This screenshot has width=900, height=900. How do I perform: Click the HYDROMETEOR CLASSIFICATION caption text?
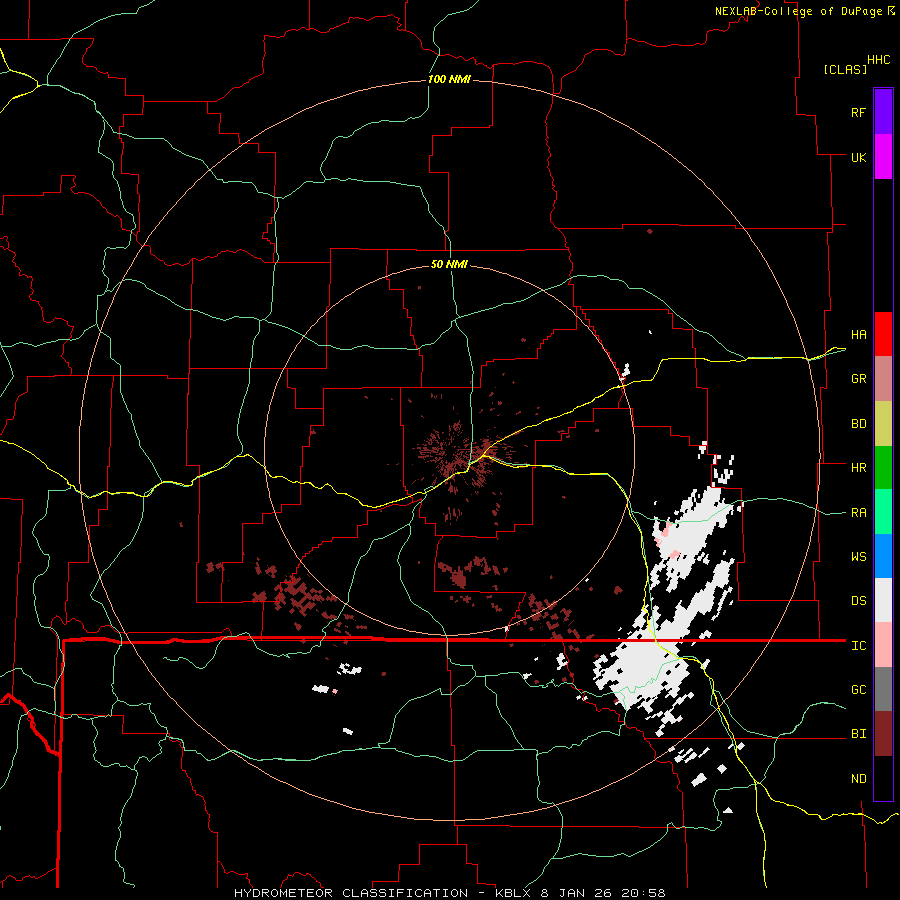pos(351,893)
